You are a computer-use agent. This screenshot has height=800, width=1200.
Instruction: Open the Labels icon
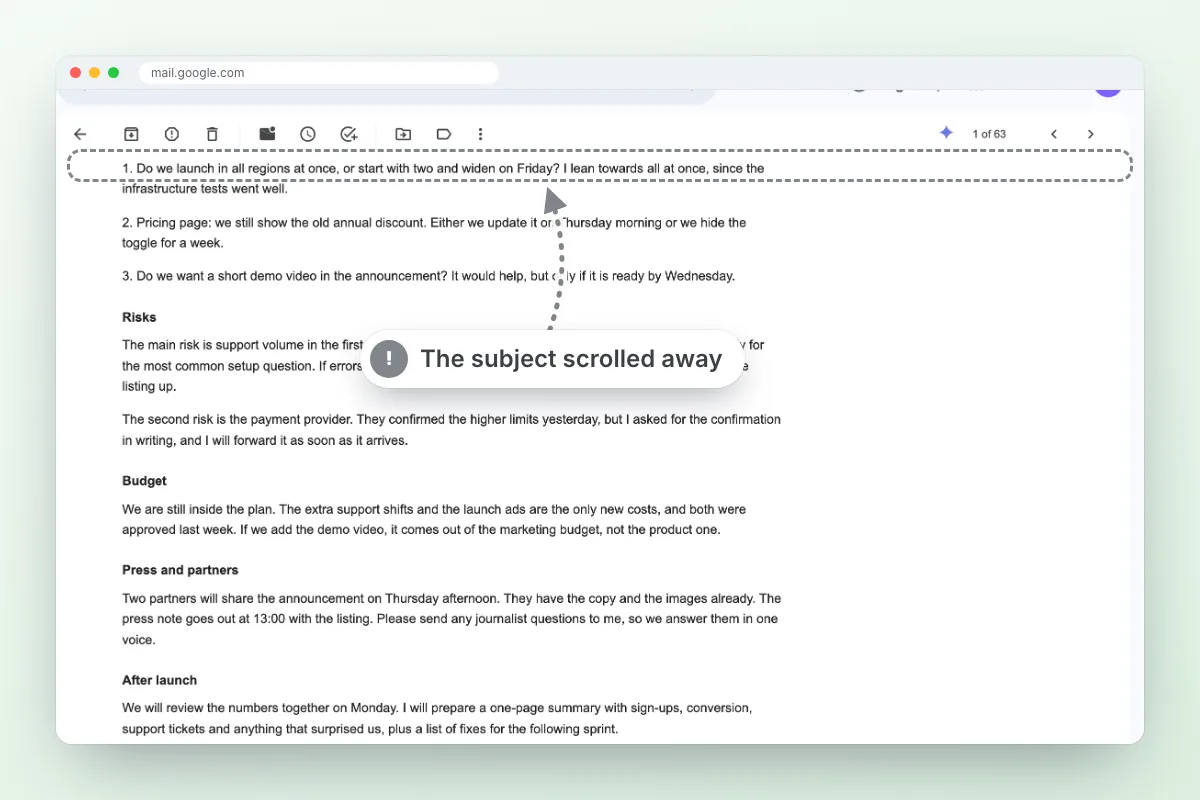point(444,134)
